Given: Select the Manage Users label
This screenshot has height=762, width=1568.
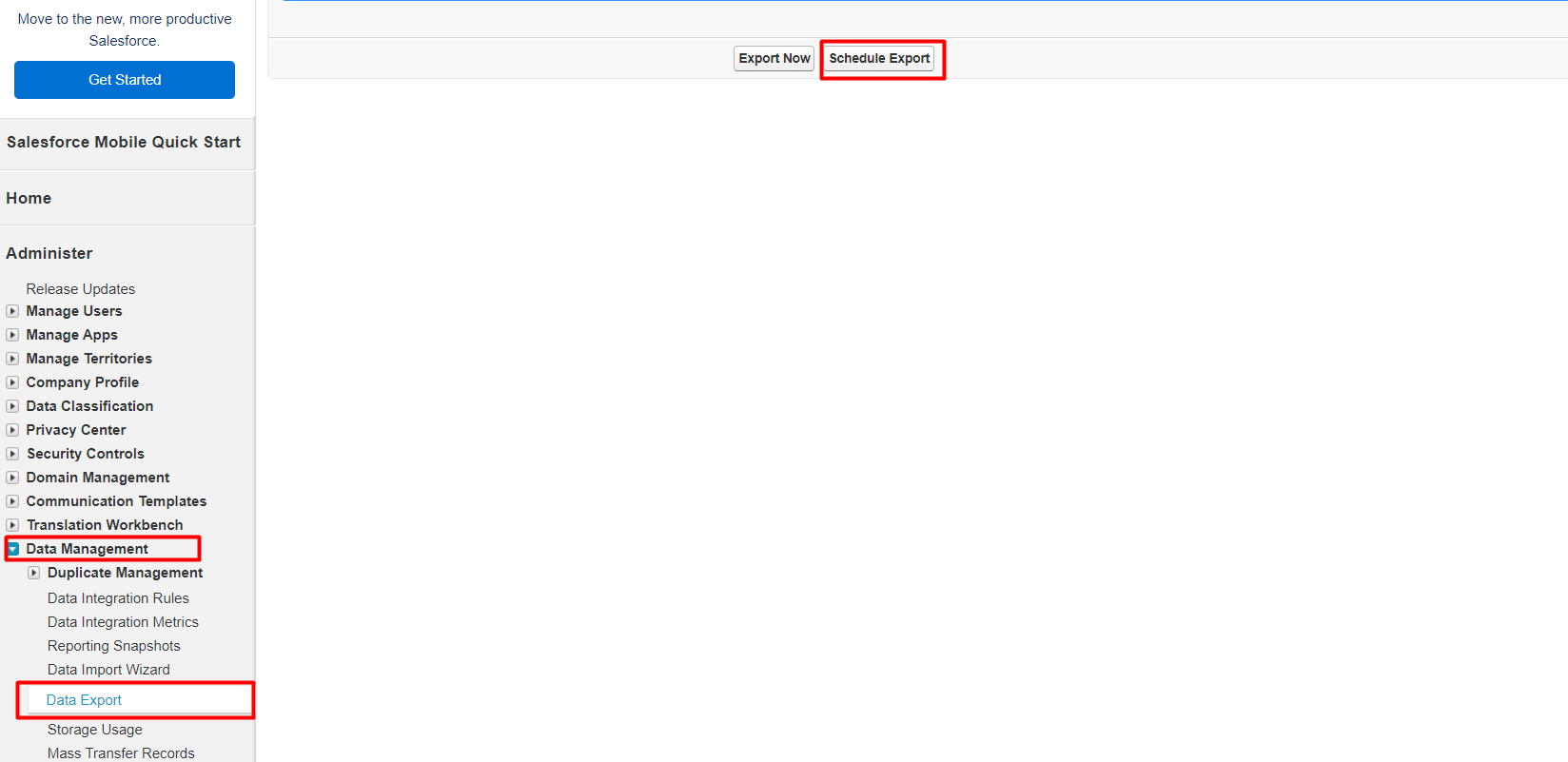Looking at the screenshot, I should click(x=74, y=311).
